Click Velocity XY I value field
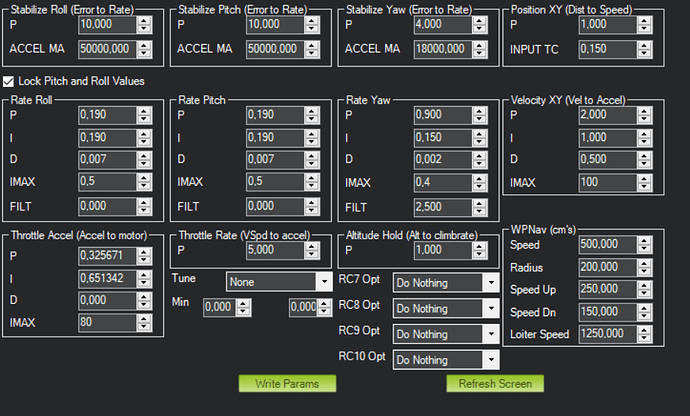This screenshot has width=690, height=416. 607,138
